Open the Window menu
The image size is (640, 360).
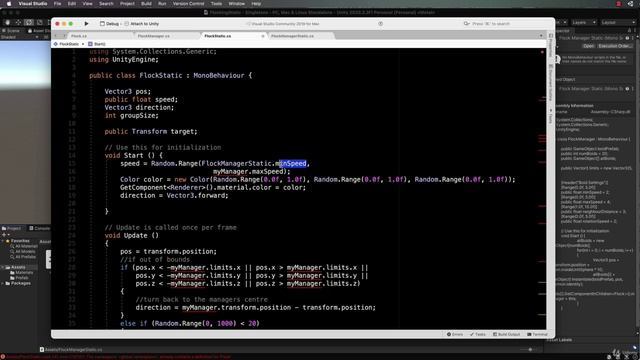tap(237, 4)
